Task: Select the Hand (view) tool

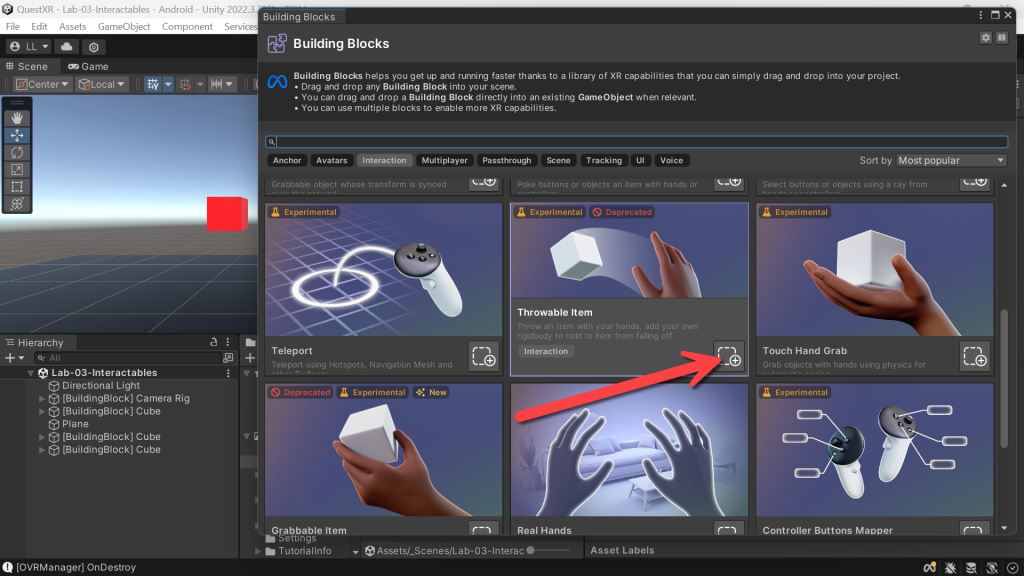Action: 17,118
